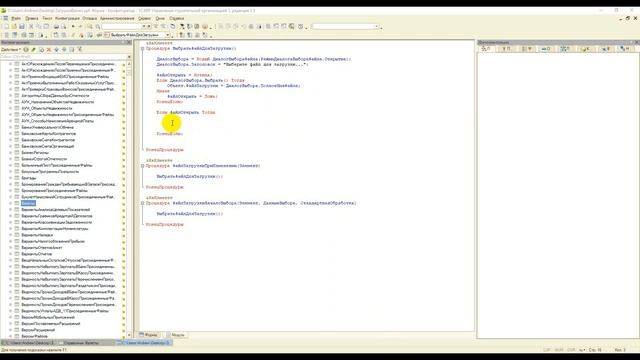Click 'Стр: 16' in the status bar

pos(595,350)
